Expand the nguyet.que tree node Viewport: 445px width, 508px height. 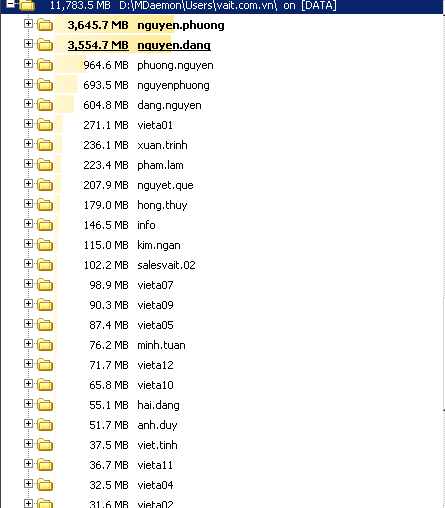click(28, 184)
